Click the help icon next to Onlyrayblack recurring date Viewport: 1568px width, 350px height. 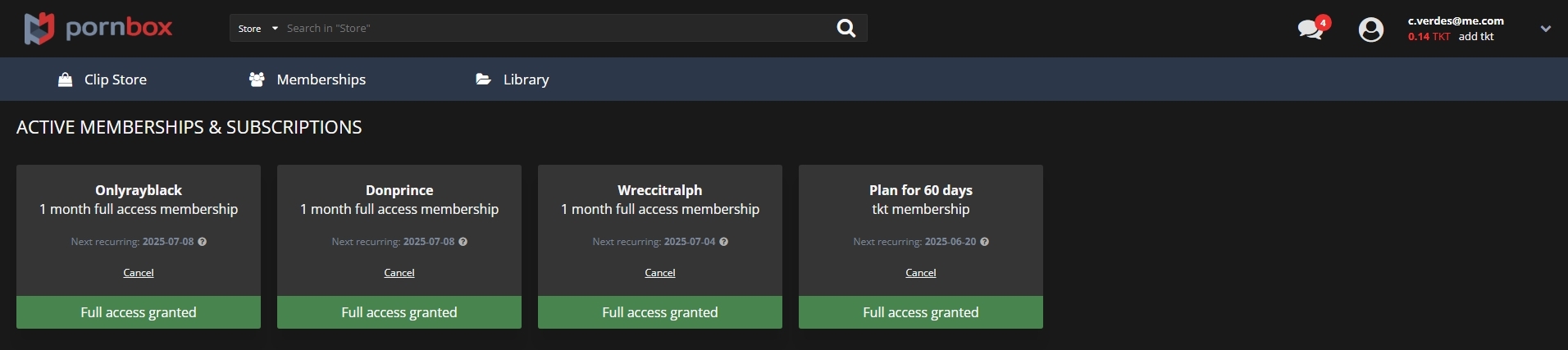tap(203, 242)
